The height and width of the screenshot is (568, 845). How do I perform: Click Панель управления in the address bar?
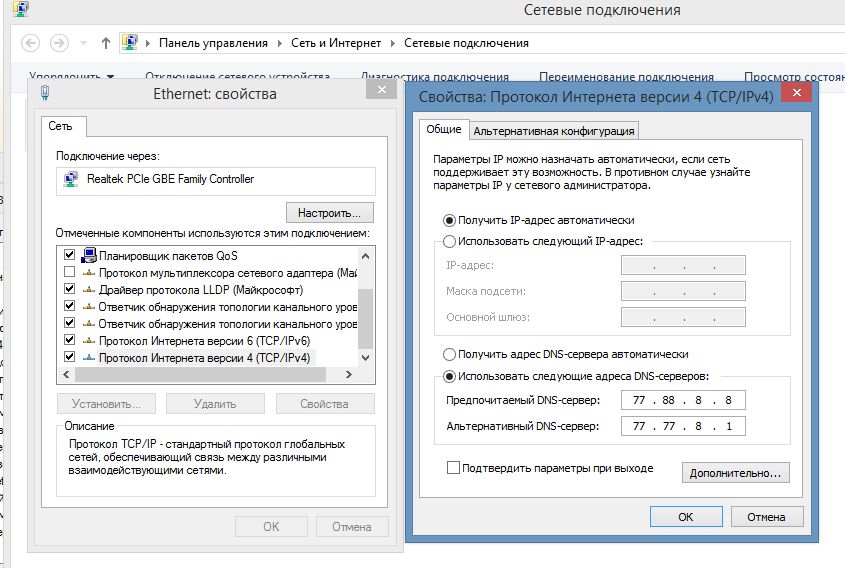[x=213, y=43]
